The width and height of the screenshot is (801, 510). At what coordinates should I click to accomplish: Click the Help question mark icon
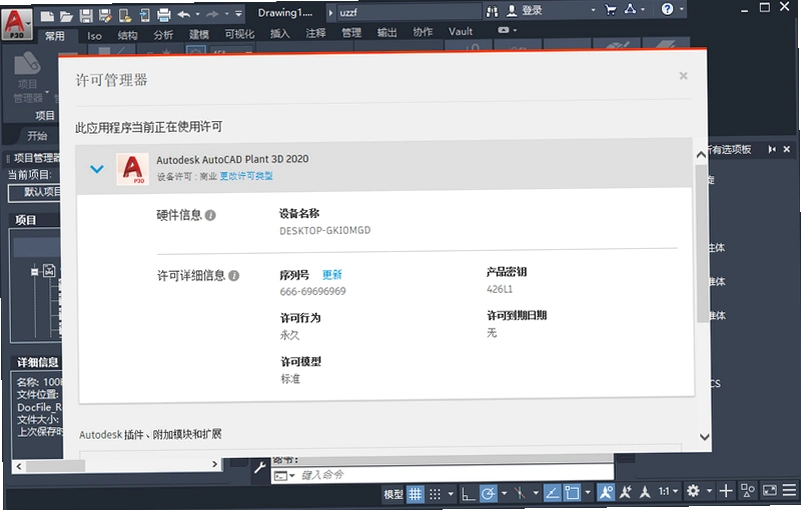[667, 9]
